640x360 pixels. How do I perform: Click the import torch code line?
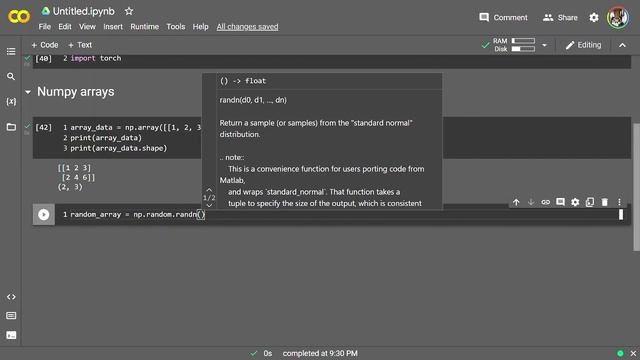(96, 58)
